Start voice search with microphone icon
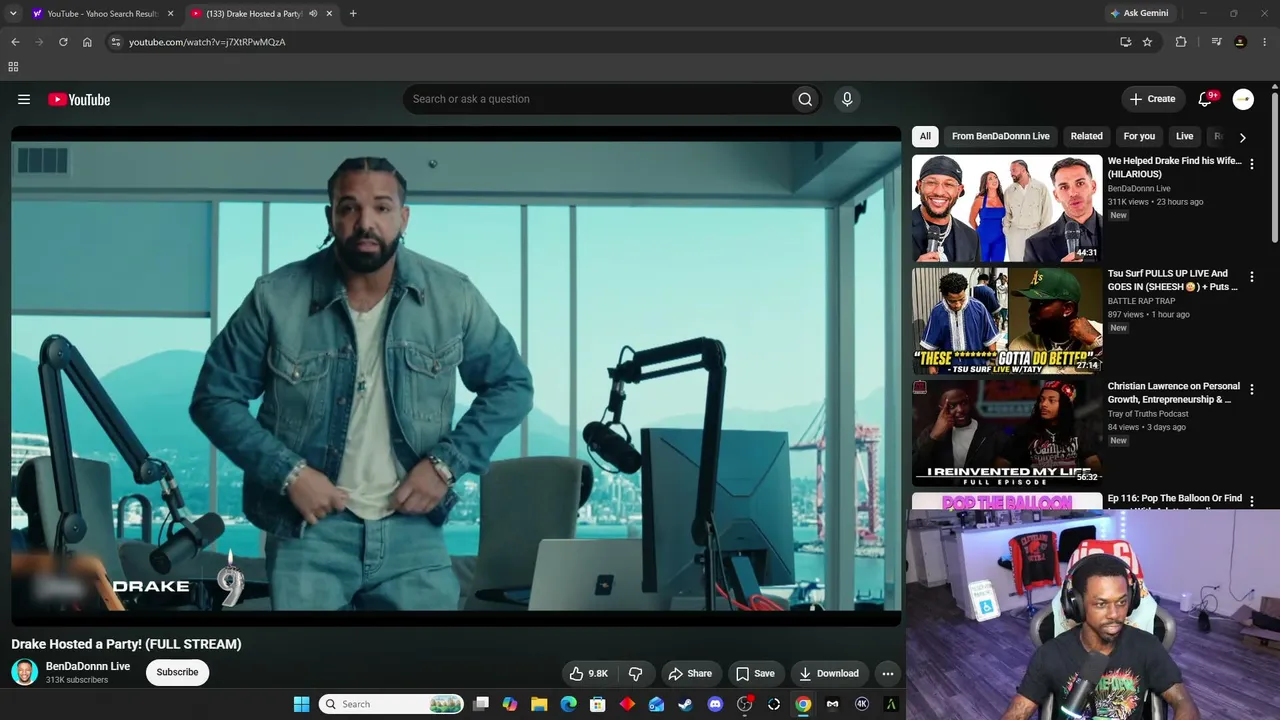The height and width of the screenshot is (720, 1280). tap(847, 99)
